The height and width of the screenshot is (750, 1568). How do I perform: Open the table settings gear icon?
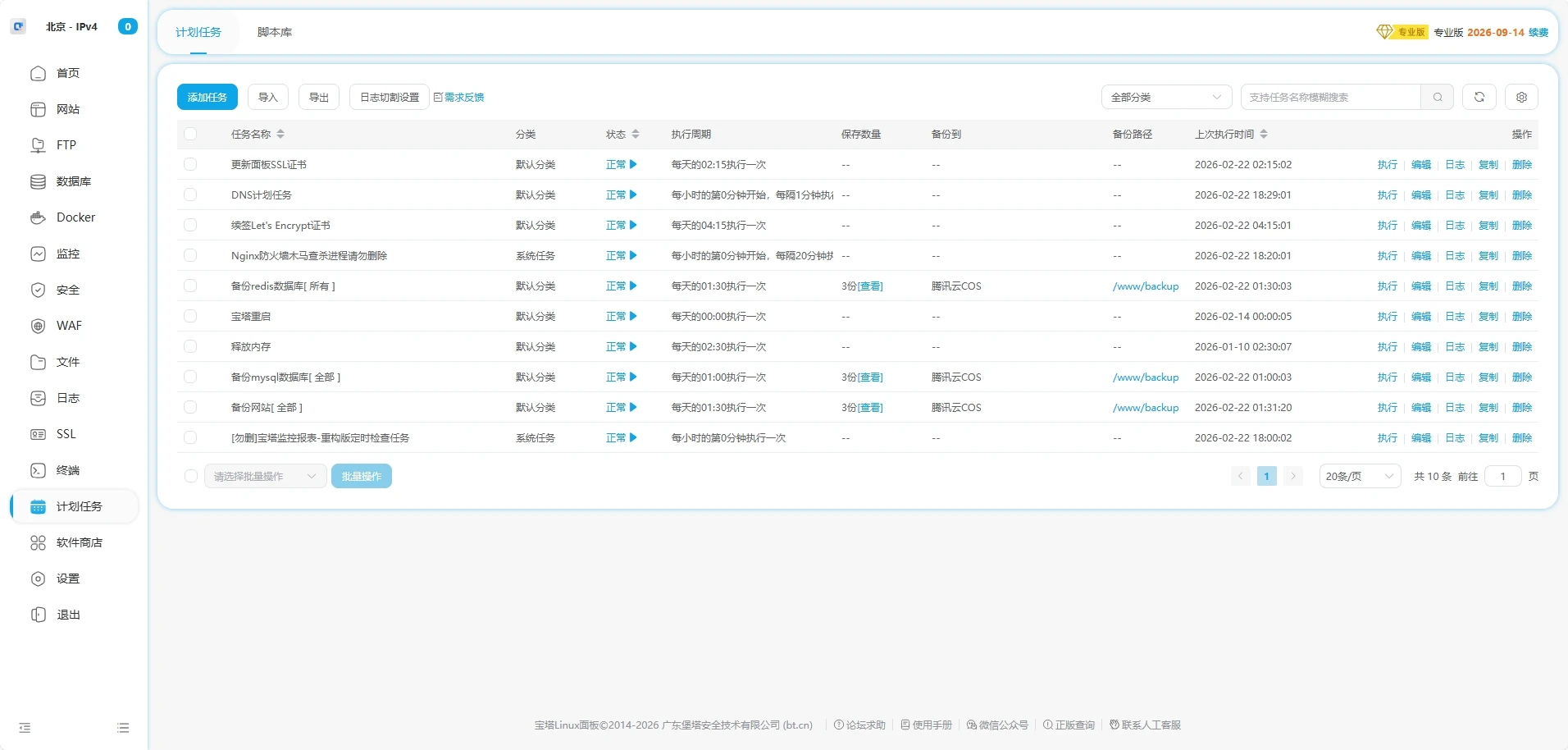(1521, 97)
